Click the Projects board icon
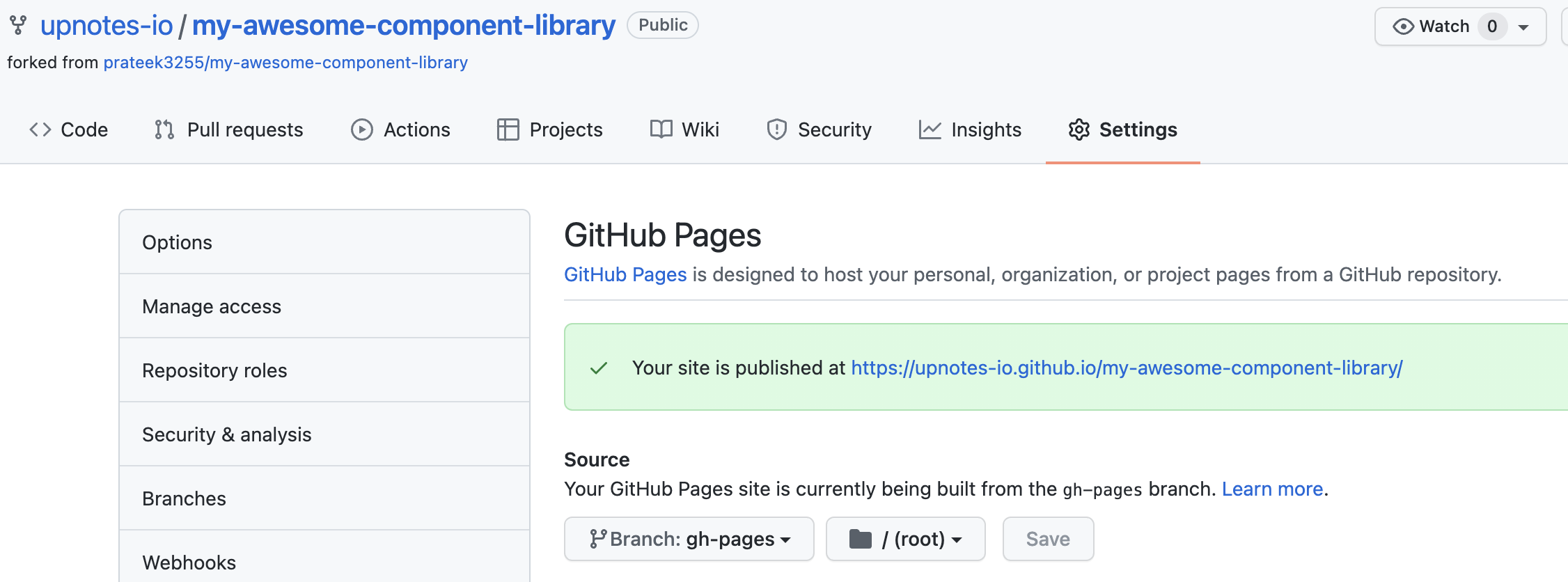The width and height of the screenshot is (1568, 582). (508, 129)
